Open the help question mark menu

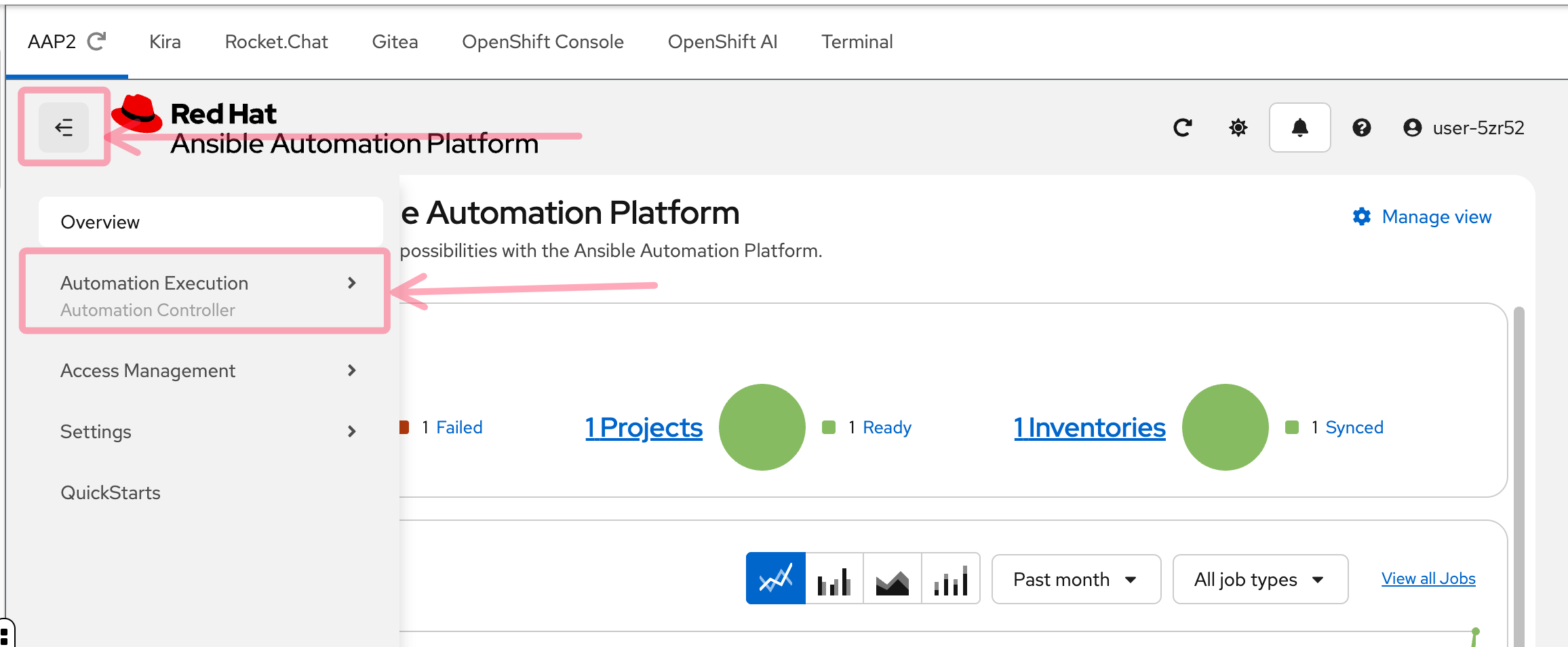click(x=1361, y=128)
